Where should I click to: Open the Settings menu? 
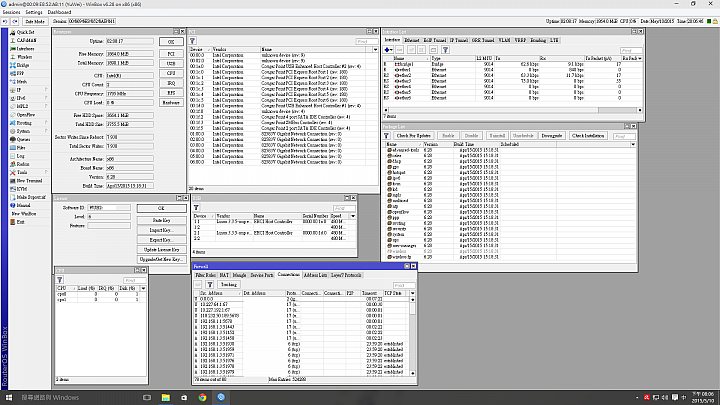(34, 12)
